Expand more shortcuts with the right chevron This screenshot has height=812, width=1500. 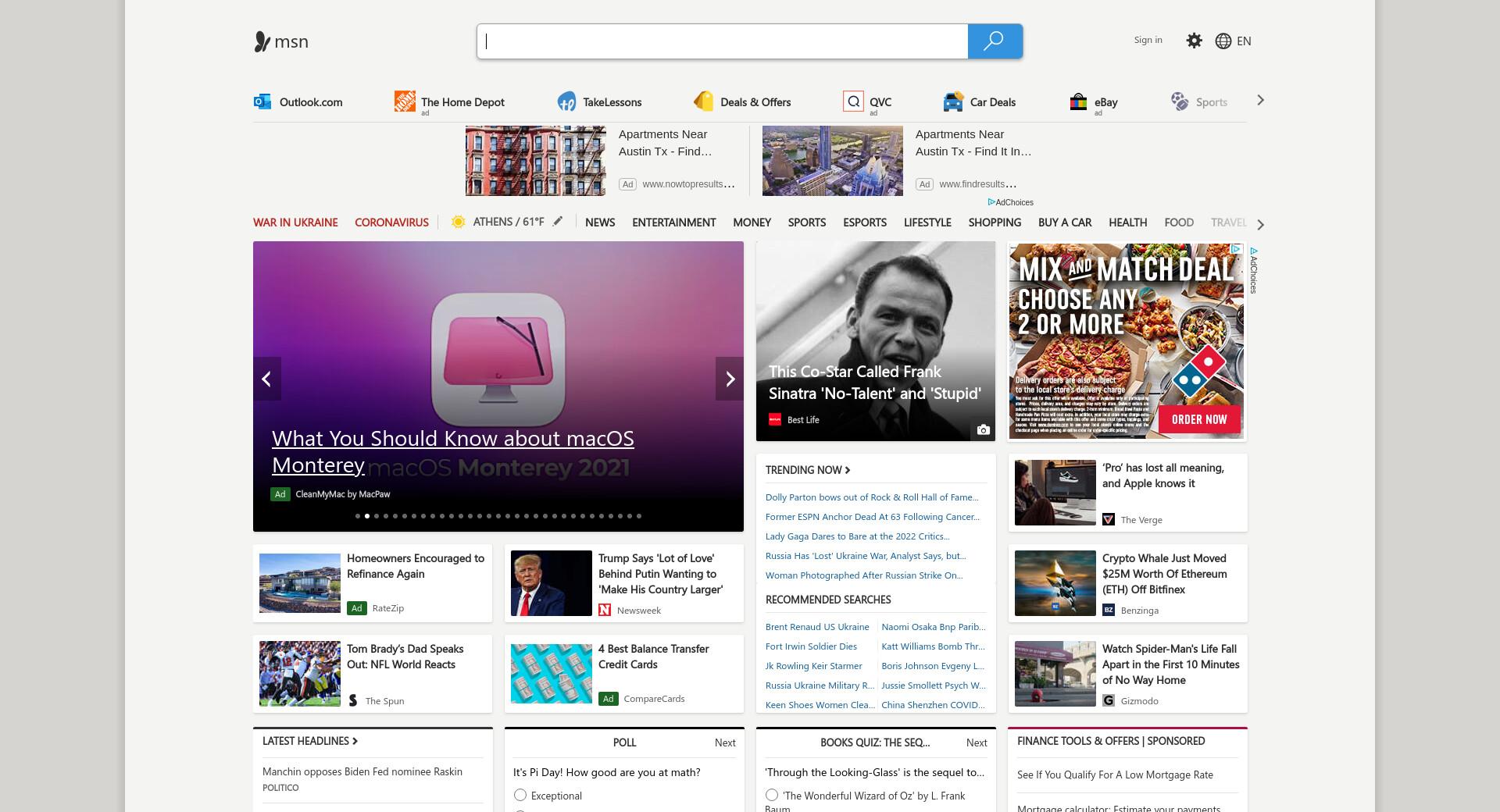(1259, 100)
